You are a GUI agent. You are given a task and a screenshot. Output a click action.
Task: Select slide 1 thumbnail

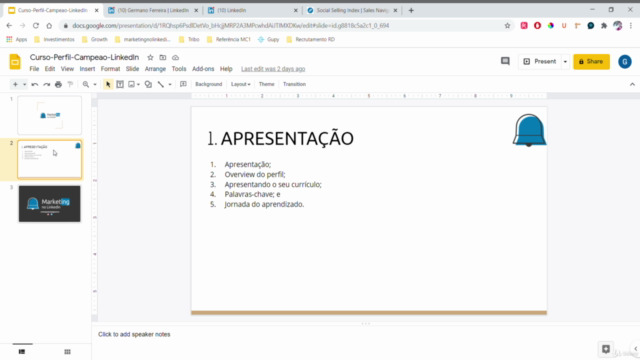(49, 116)
